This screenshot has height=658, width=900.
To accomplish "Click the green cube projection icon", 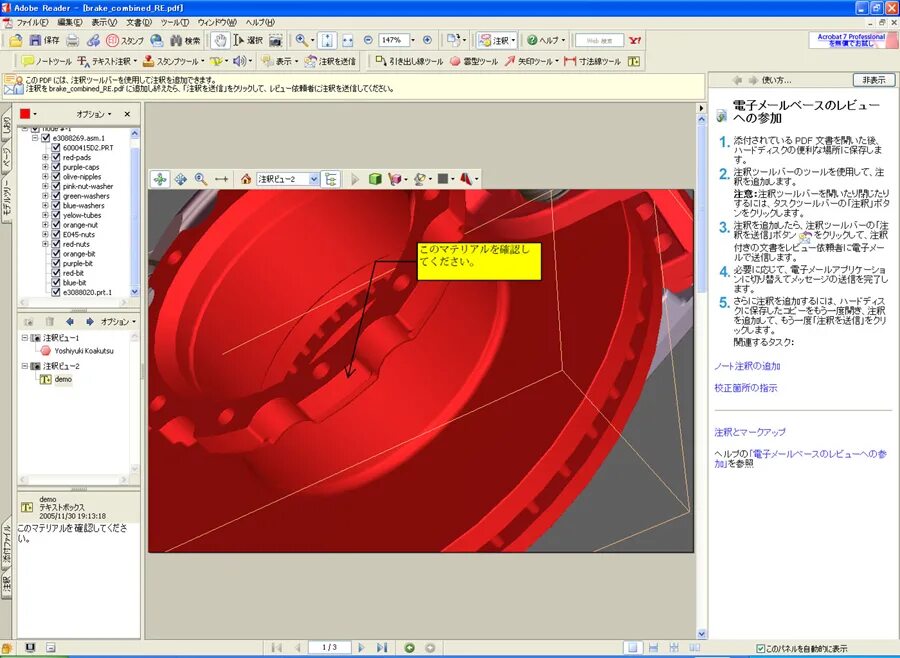I will 375,179.
